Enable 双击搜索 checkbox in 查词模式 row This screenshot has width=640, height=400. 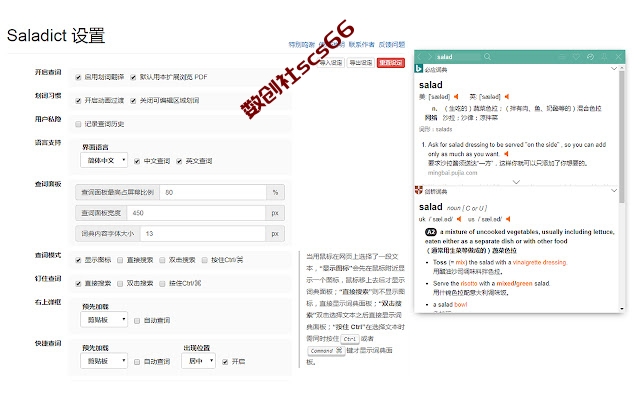coord(162,260)
